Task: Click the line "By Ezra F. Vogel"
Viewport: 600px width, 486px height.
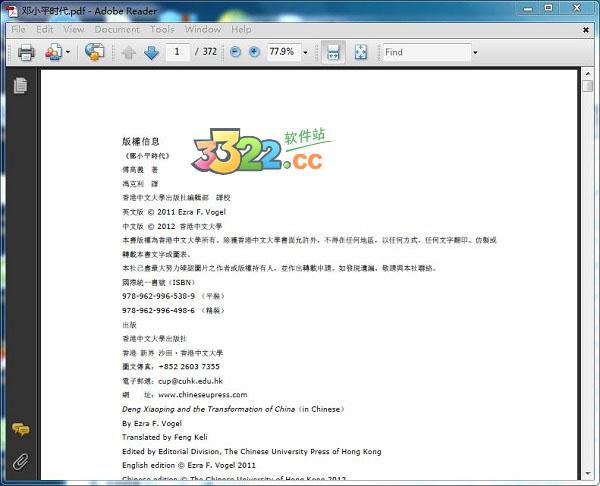Action: coord(152,423)
